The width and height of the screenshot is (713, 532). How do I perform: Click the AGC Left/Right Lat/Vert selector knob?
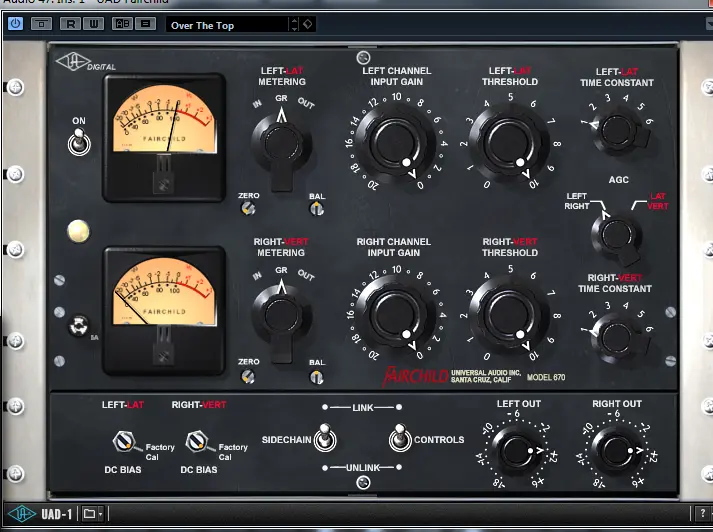coord(618,236)
